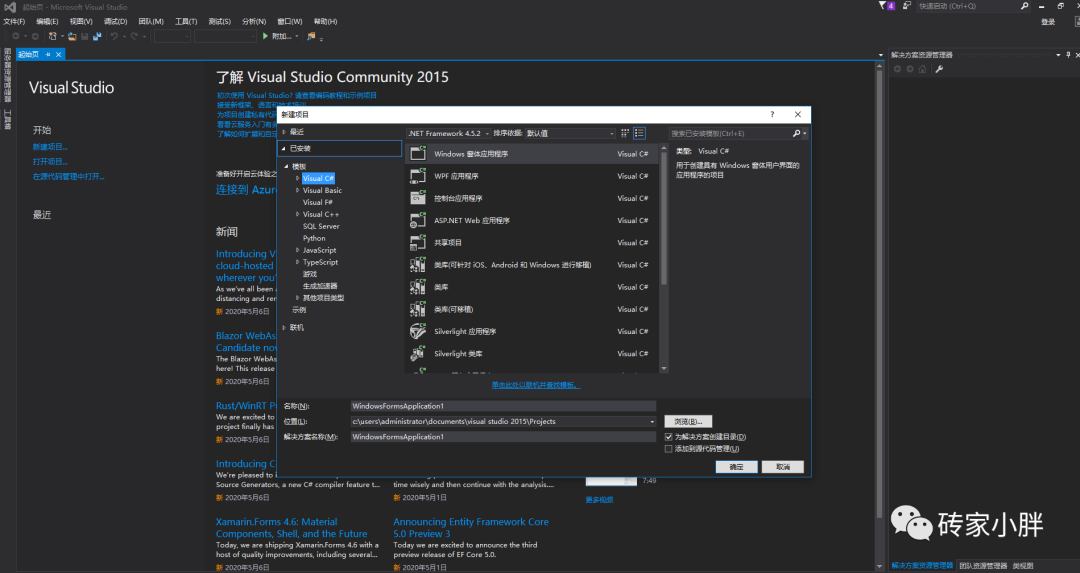Expand the Visual Basic tree node
This screenshot has height=573, width=1080.
pyautogui.click(x=298, y=190)
